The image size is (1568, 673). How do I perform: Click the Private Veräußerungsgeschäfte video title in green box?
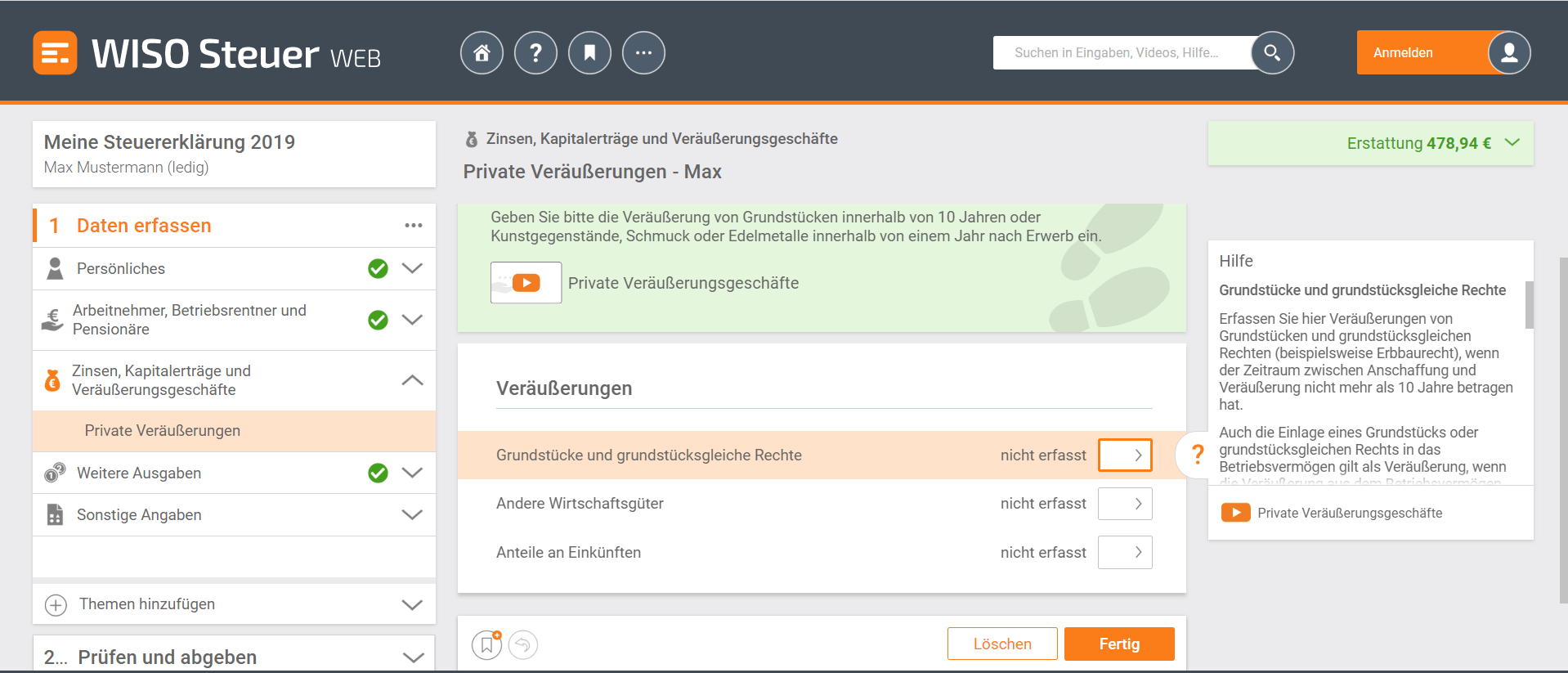pyautogui.click(x=683, y=283)
